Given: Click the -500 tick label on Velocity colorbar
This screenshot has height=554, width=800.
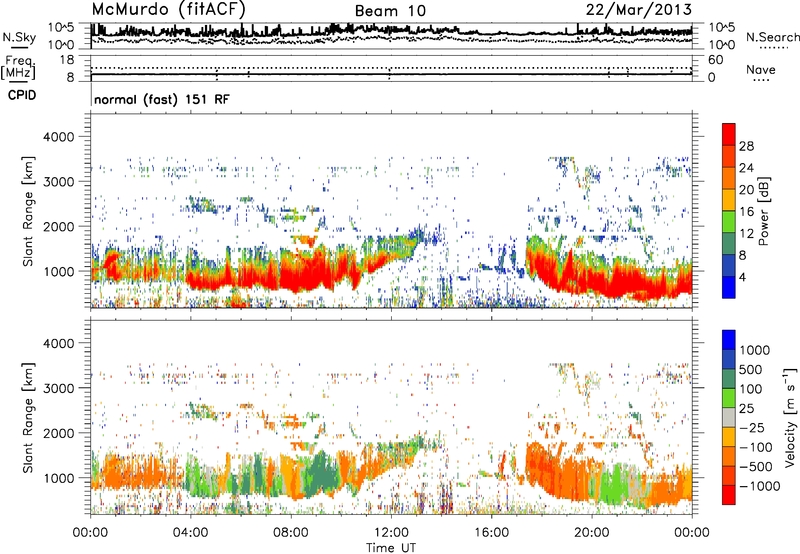Looking at the screenshot, I should pos(756,466).
